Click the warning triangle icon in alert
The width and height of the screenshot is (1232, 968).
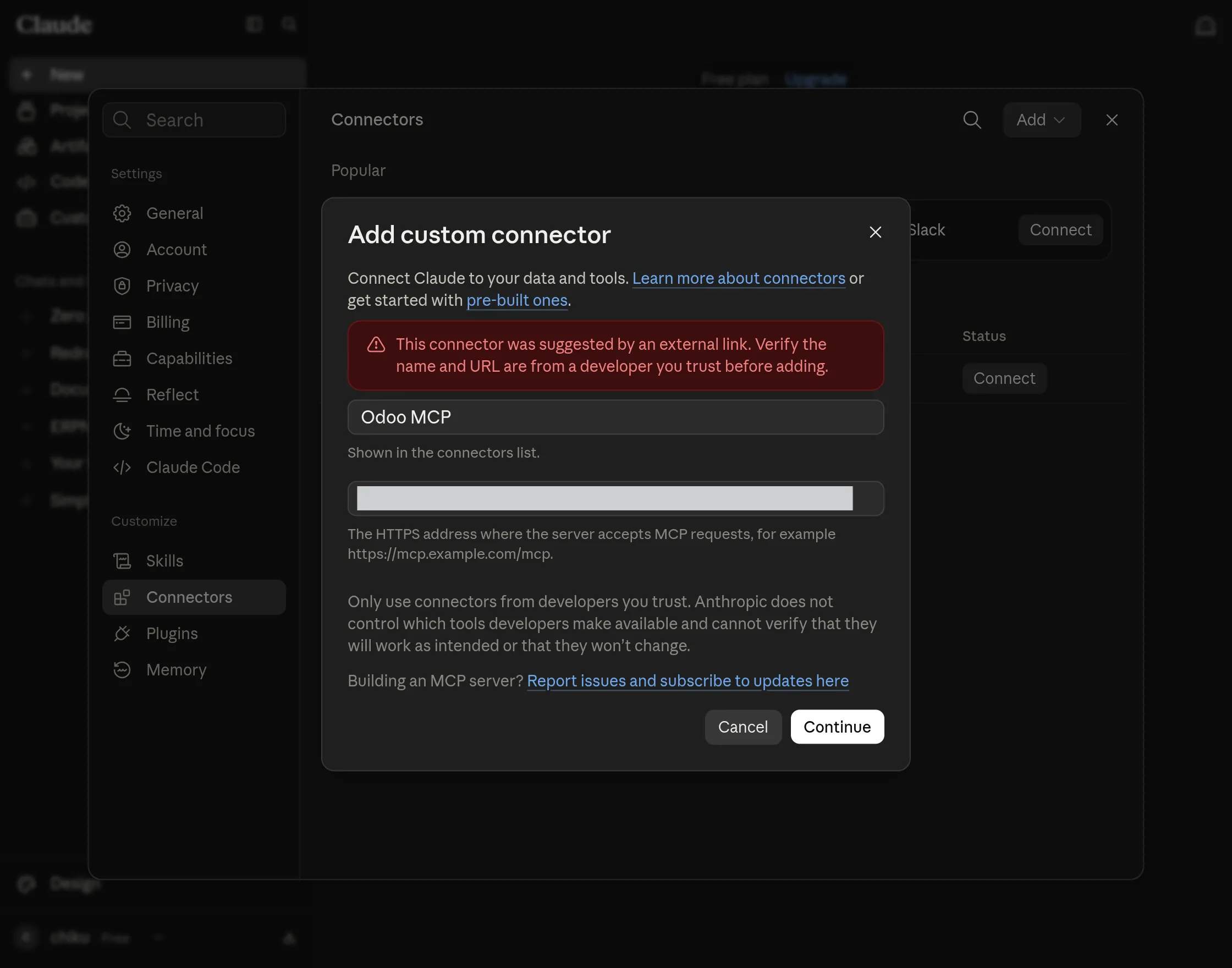pyautogui.click(x=376, y=344)
